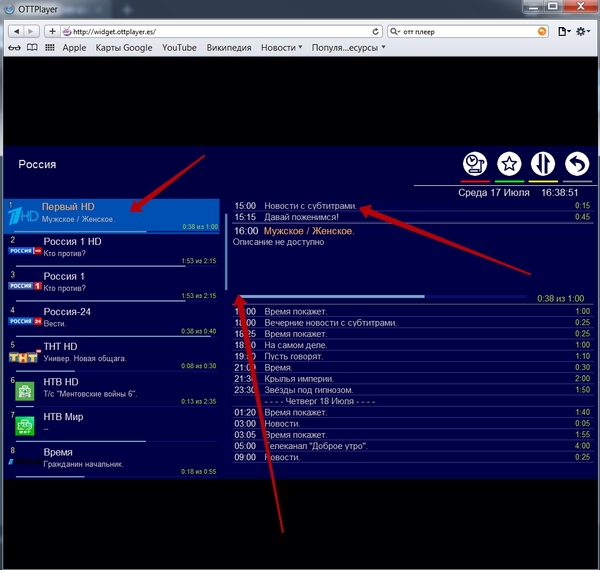The image size is (600, 570).
Task: Open the Top Sites grid icon
Action: (x=50, y=47)
